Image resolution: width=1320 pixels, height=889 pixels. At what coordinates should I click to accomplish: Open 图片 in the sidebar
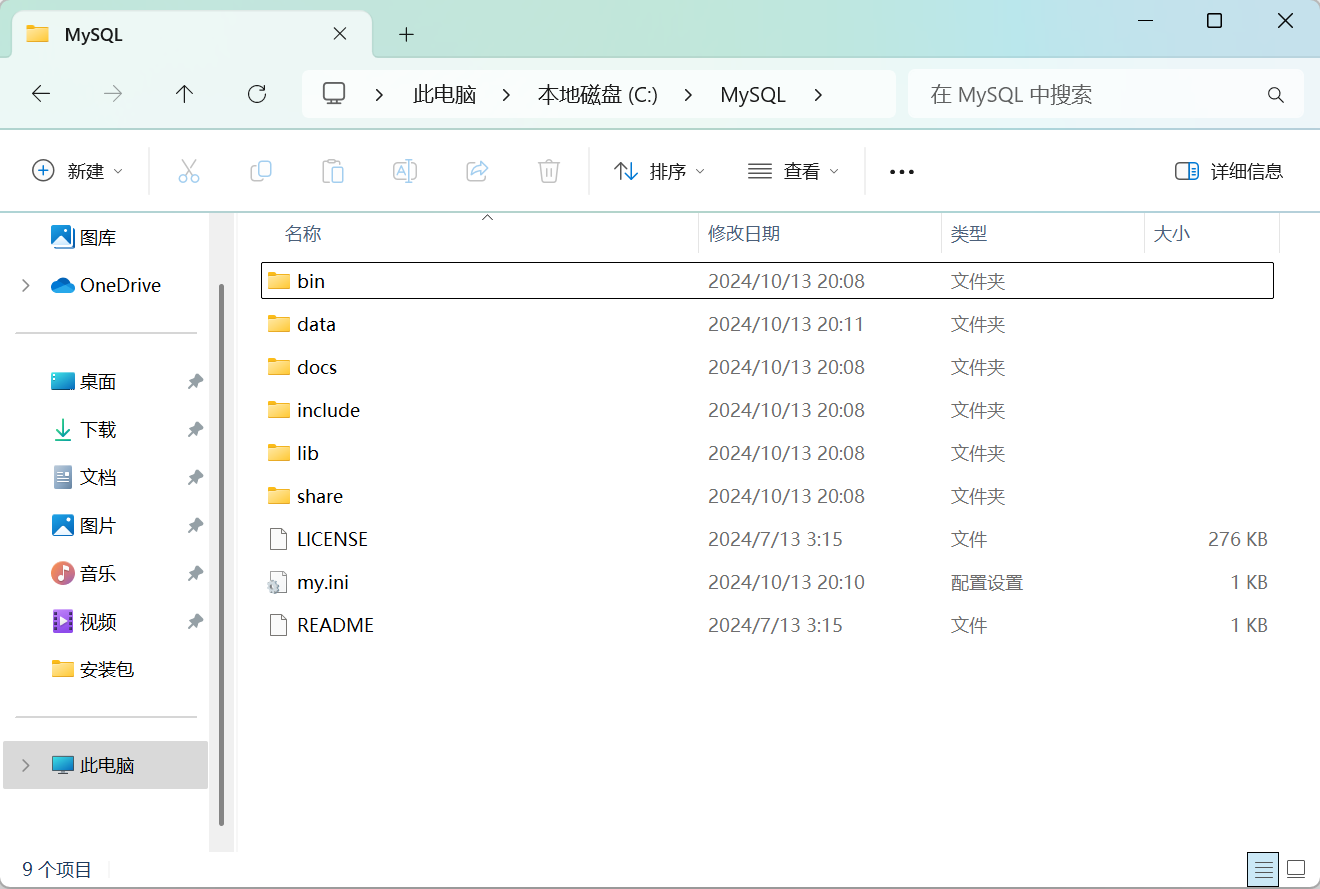[84, 526]
